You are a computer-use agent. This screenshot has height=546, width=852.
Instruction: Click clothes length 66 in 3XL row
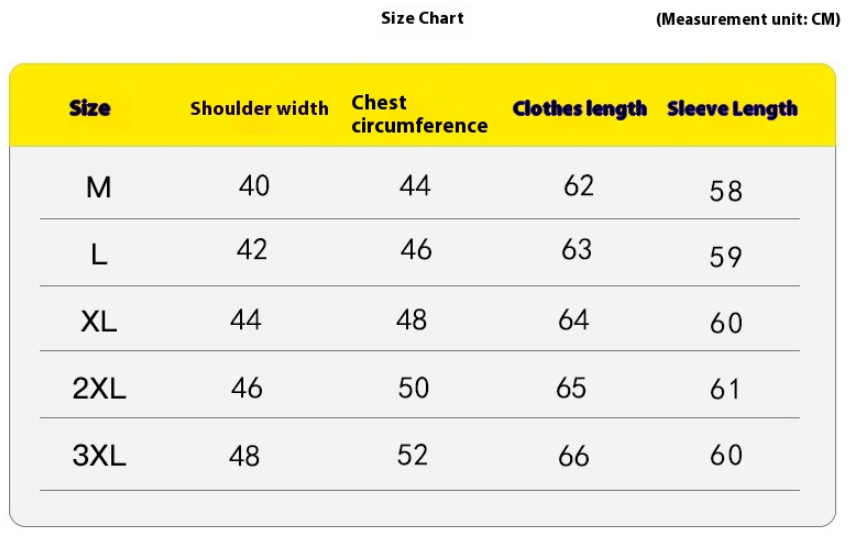pos(573,456)
